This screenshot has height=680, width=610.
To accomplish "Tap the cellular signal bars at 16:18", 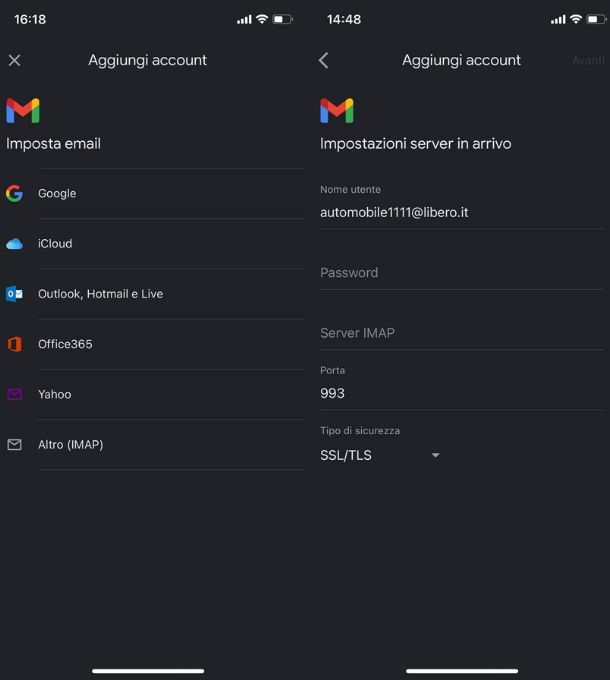I will click(x=244, y=20).
